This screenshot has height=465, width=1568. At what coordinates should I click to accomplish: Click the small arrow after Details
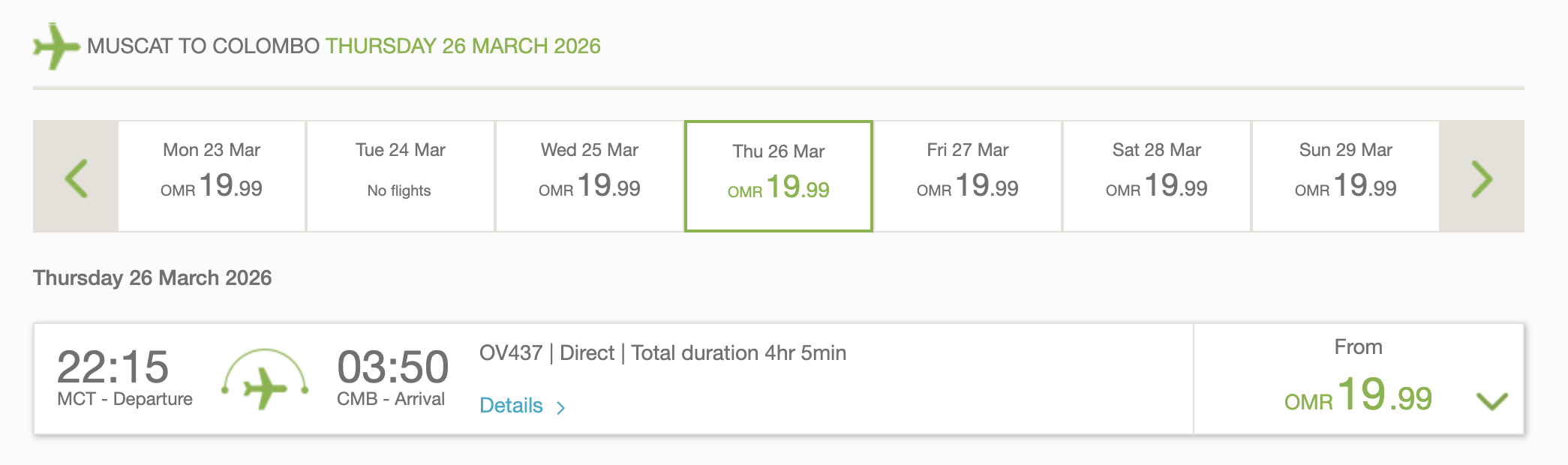point(560,407)
